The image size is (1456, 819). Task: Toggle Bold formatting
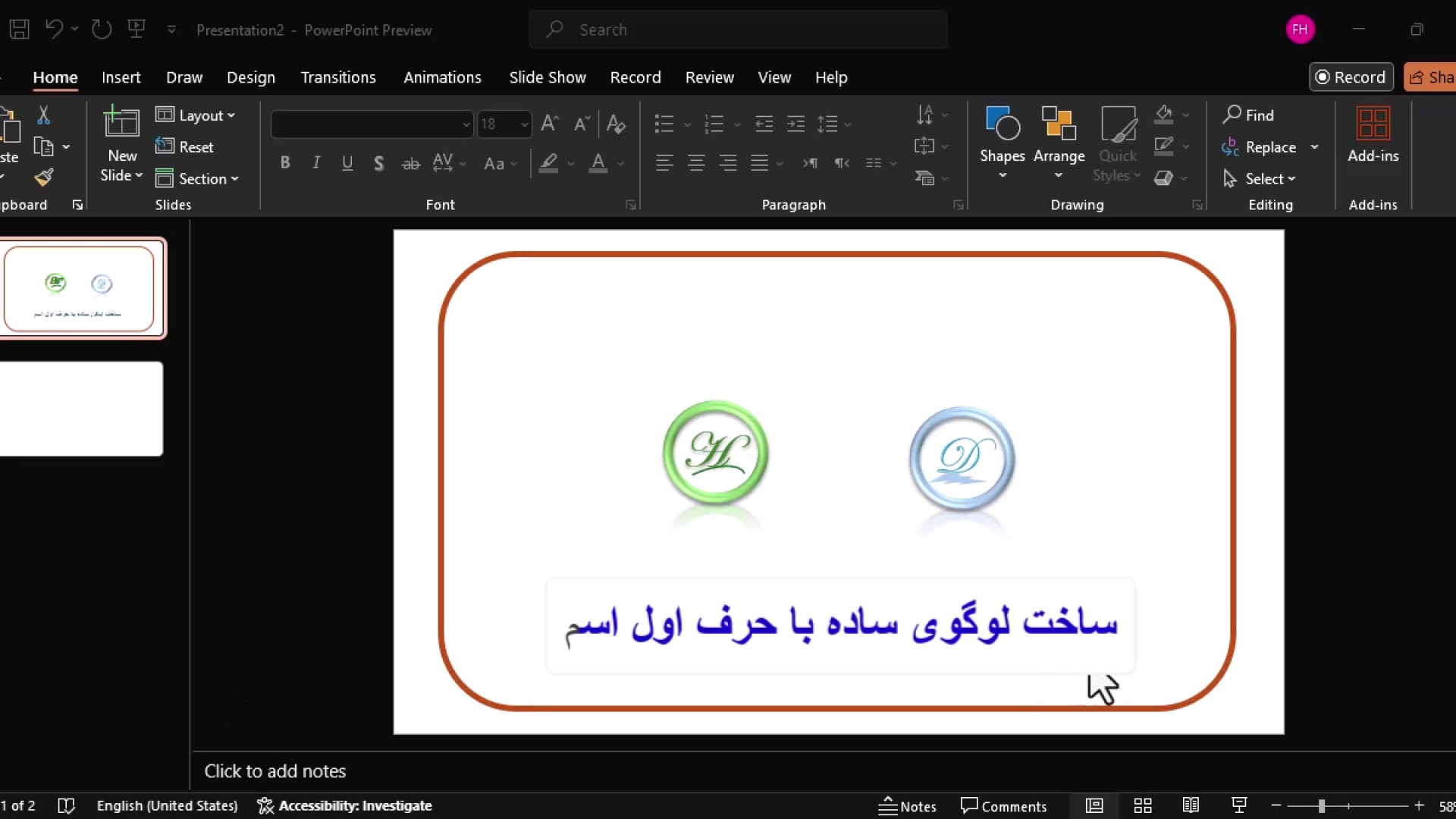(285, 163)
